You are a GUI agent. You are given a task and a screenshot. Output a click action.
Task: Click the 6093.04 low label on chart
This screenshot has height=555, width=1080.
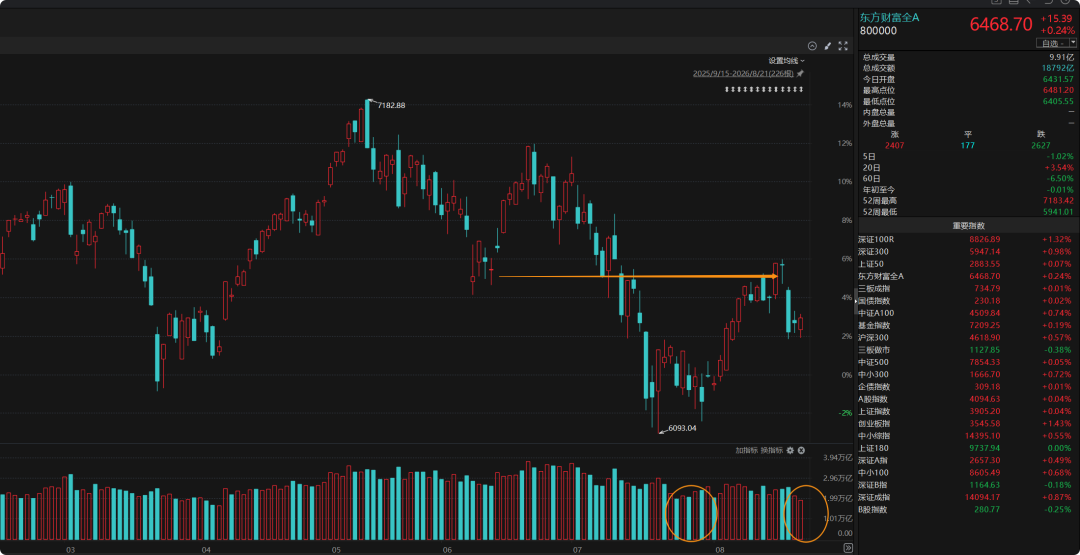[x=683, y=428]
